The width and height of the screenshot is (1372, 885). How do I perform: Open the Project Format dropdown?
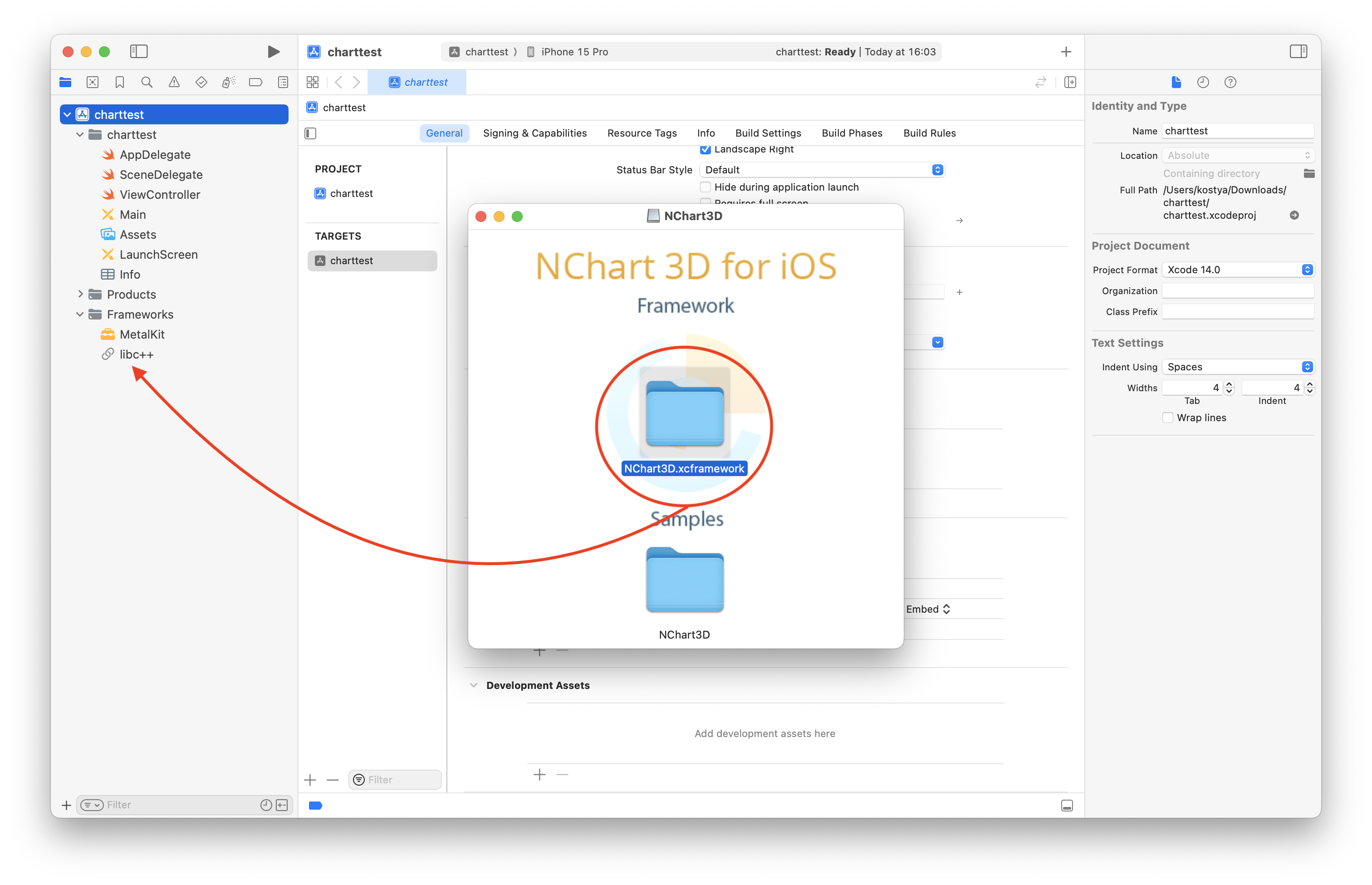click(1238, 270)
